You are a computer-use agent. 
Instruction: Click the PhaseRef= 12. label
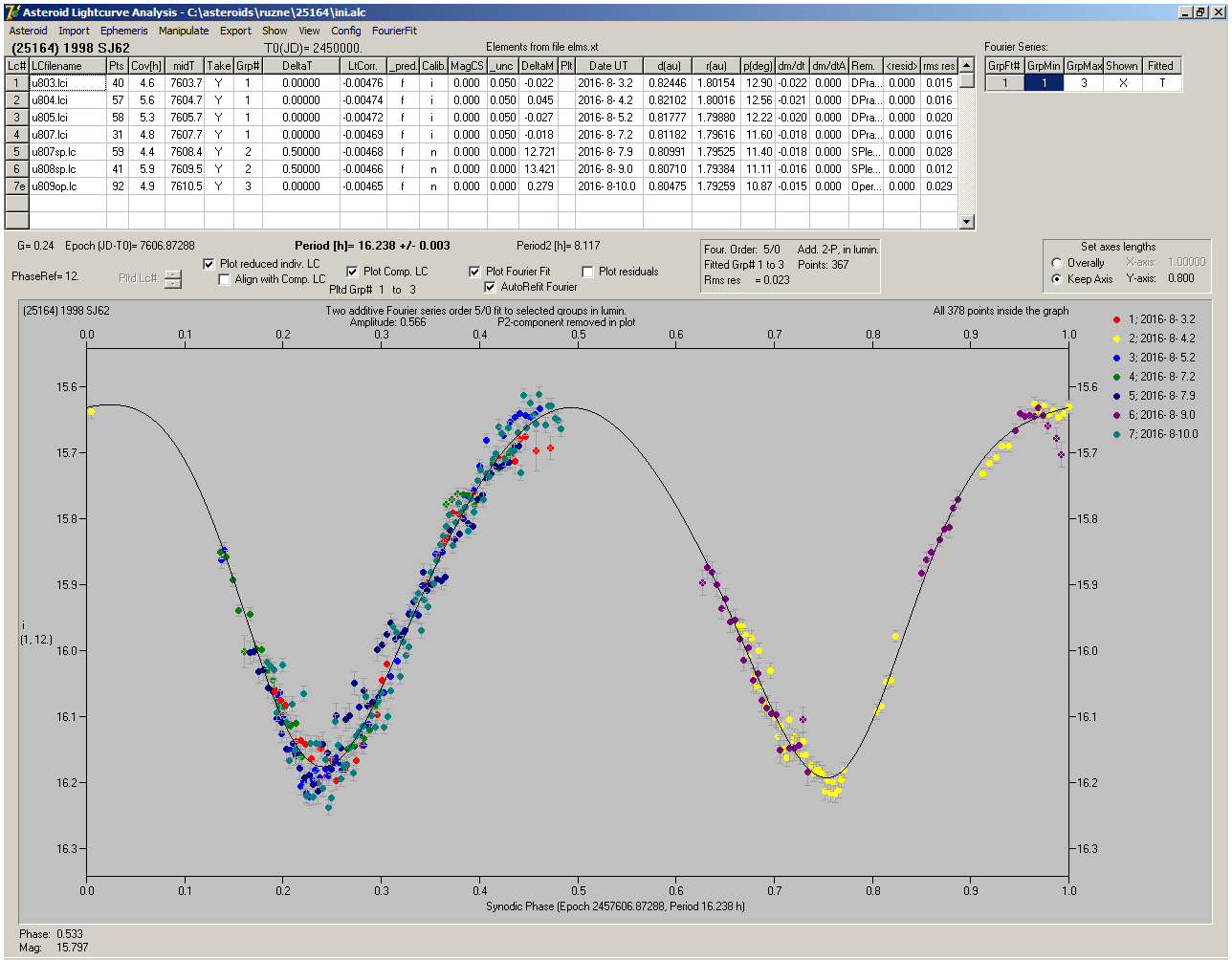coord(45,276)
